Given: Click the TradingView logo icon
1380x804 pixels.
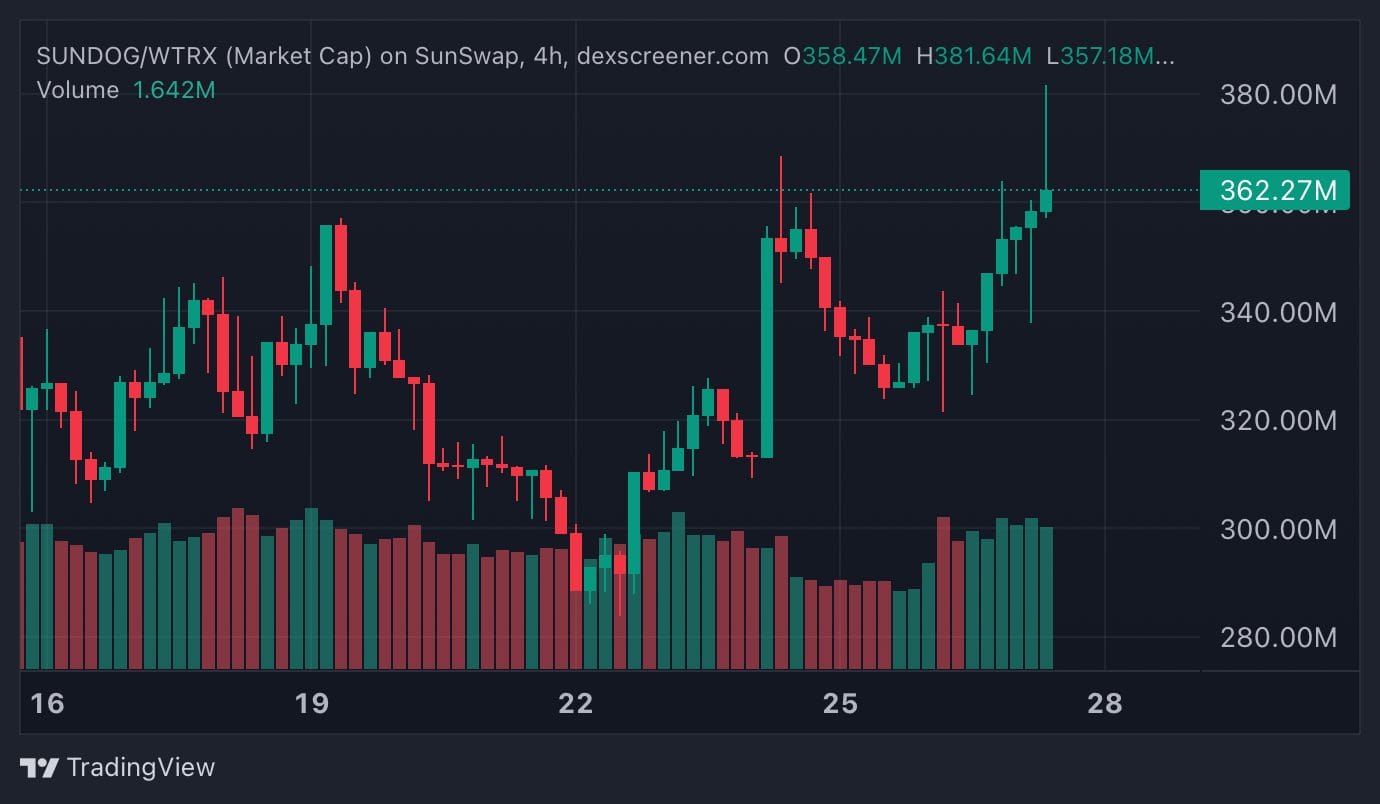Looking at the screenshot, I should click(x=39, y=768).
